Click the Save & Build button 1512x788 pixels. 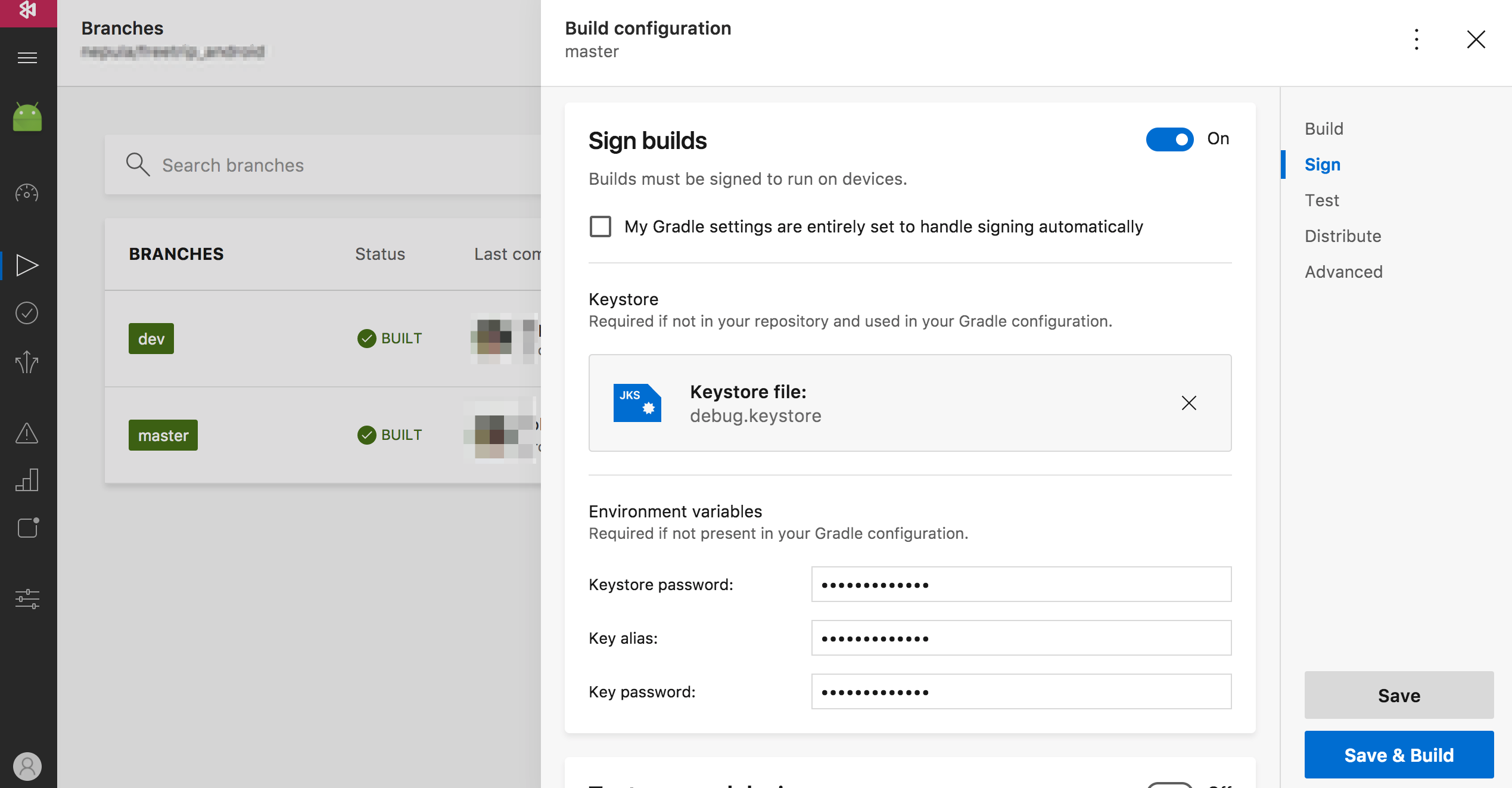(x=1399, y=755)
